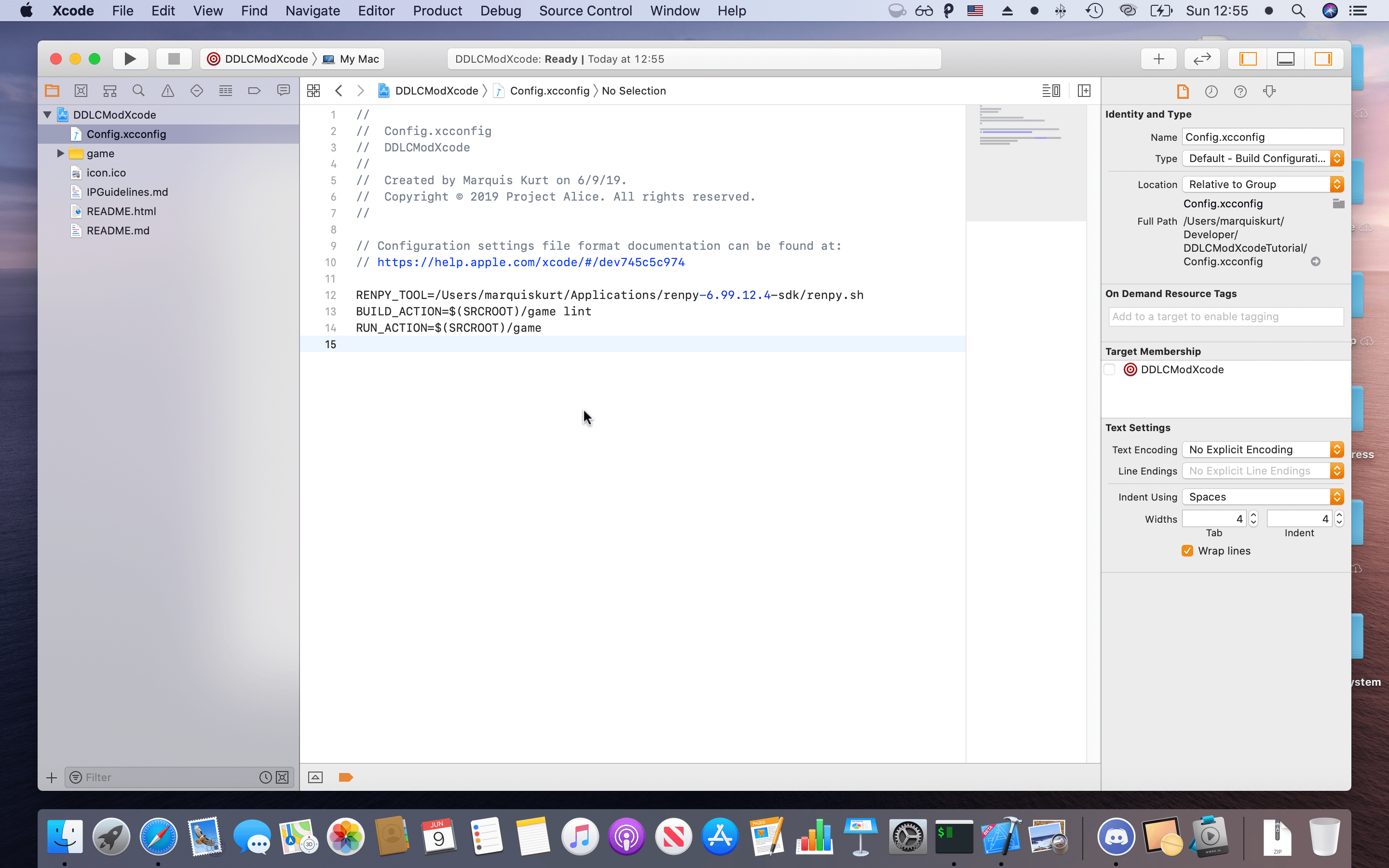
Task: Collapse the DDLCModXcode project tree
Action: tap(48, 115)
